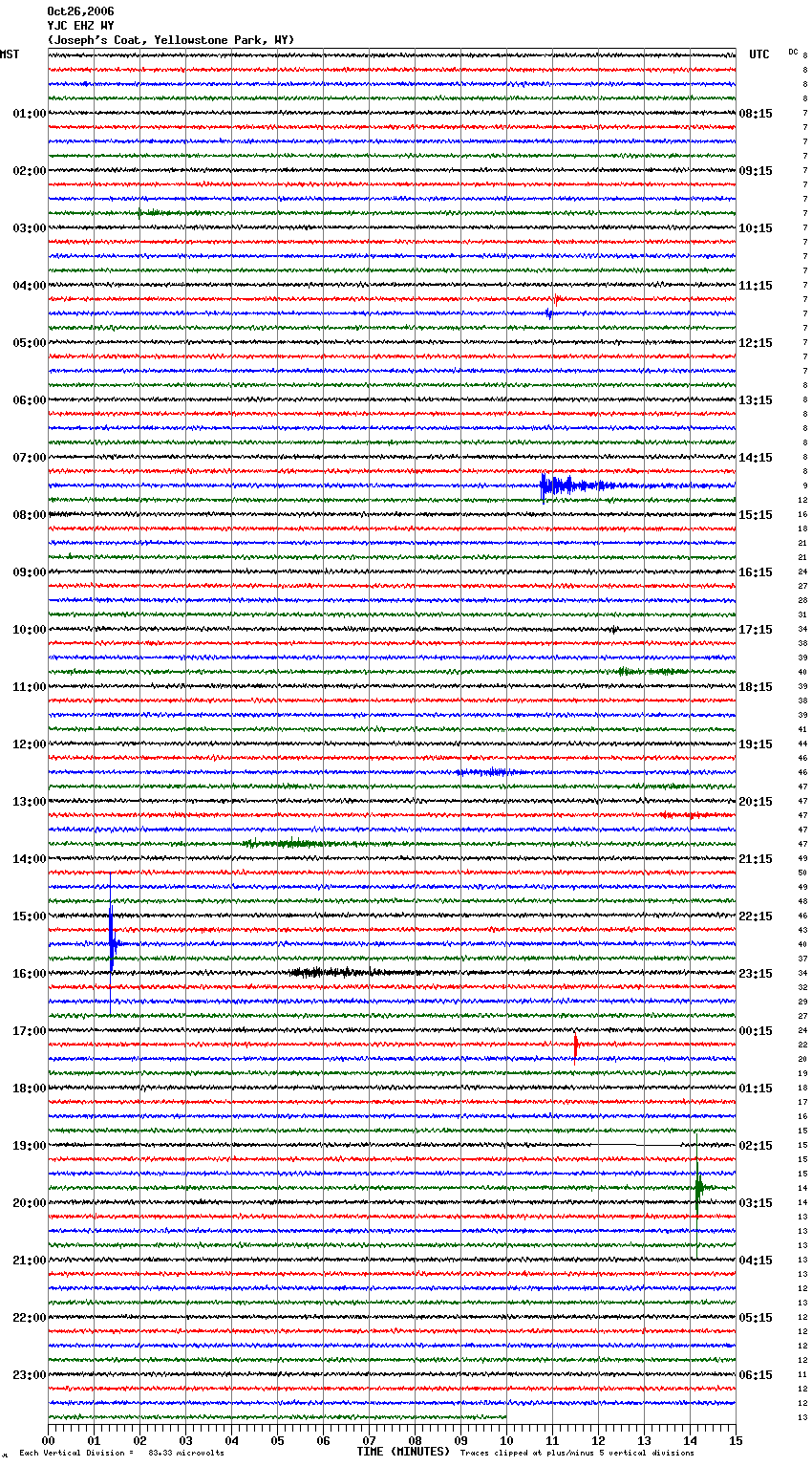The image size is (812, 1466).
Task: Click the '08' minute tick label on bottom axis
Action: point(415,1440)
